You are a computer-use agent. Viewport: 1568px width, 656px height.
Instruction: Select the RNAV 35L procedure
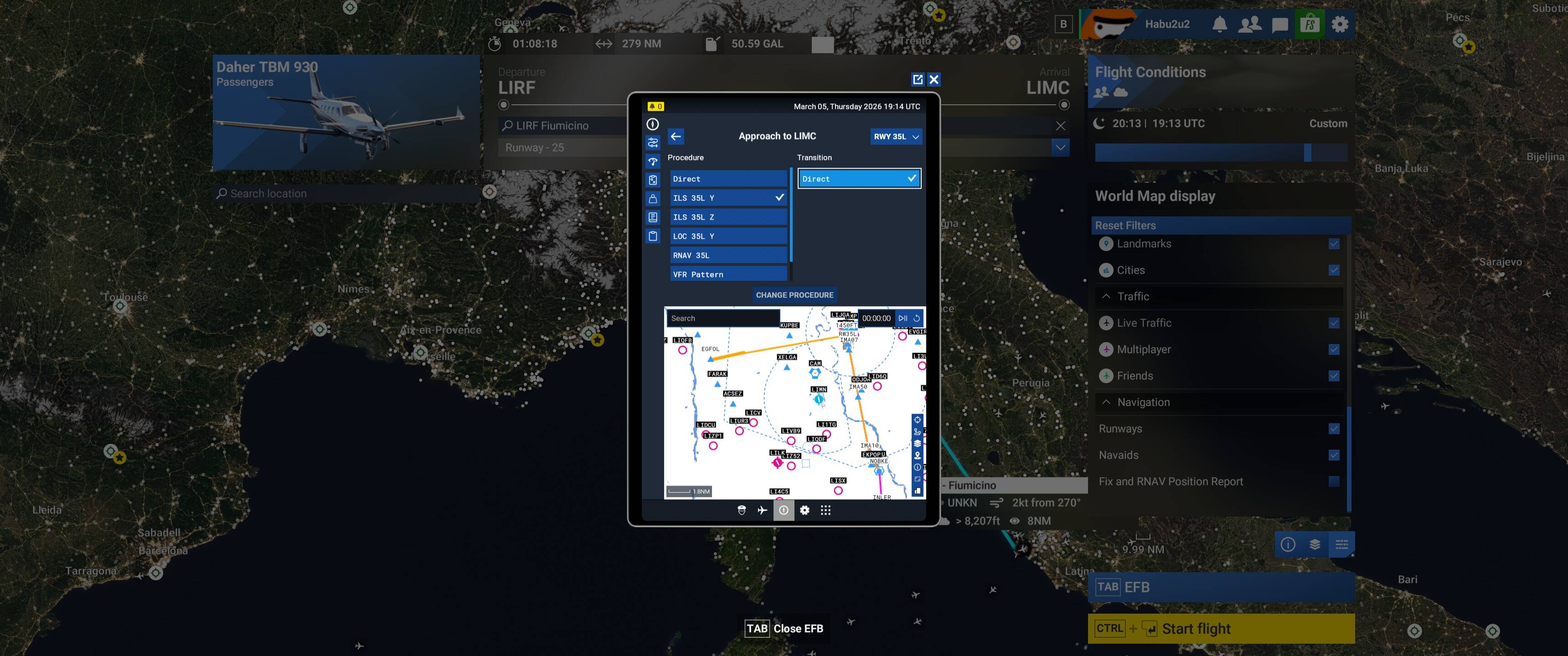click(x=728, y=256)
